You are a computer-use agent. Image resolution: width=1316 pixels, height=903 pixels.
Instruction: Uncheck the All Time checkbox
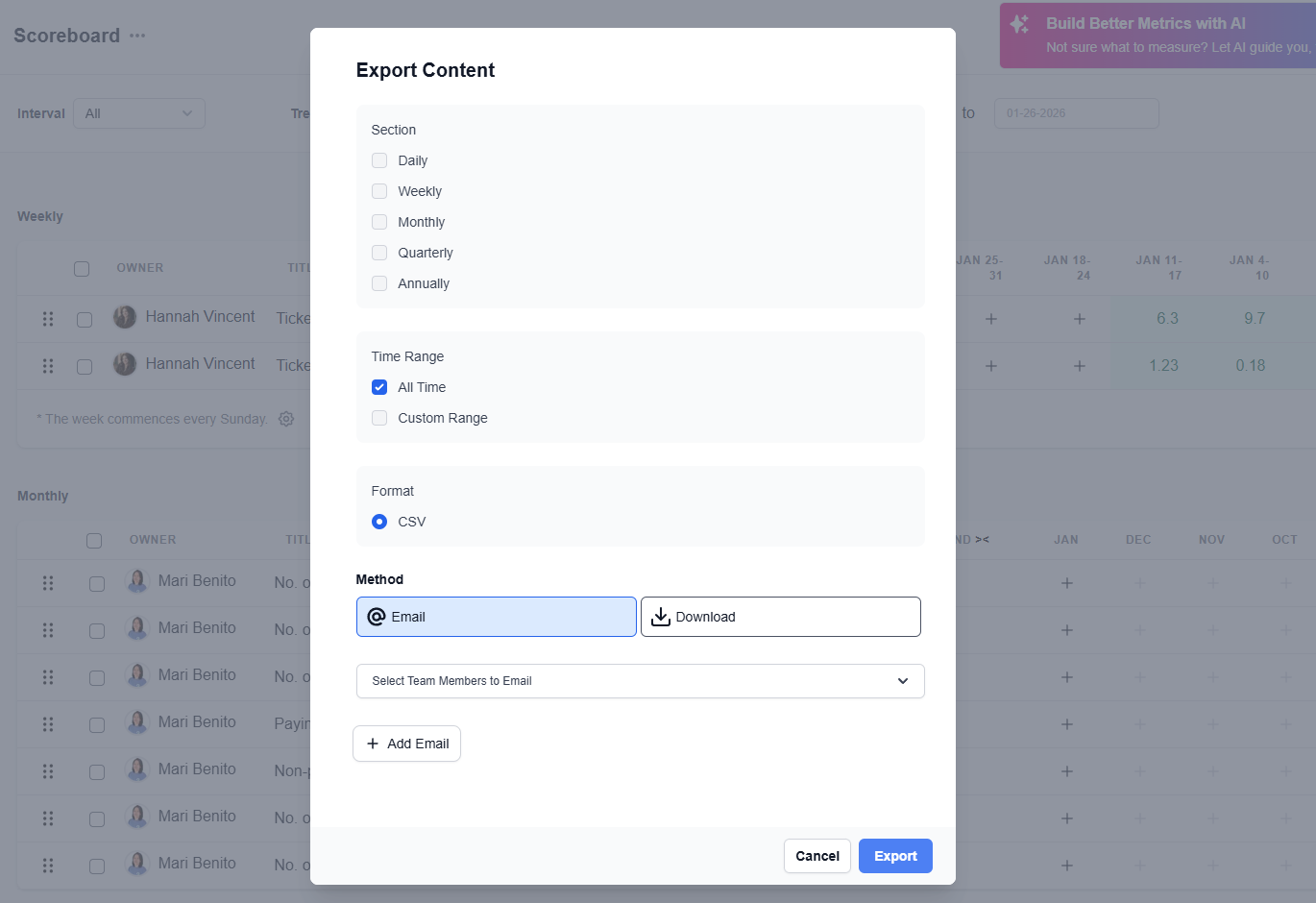coord(379,387)
